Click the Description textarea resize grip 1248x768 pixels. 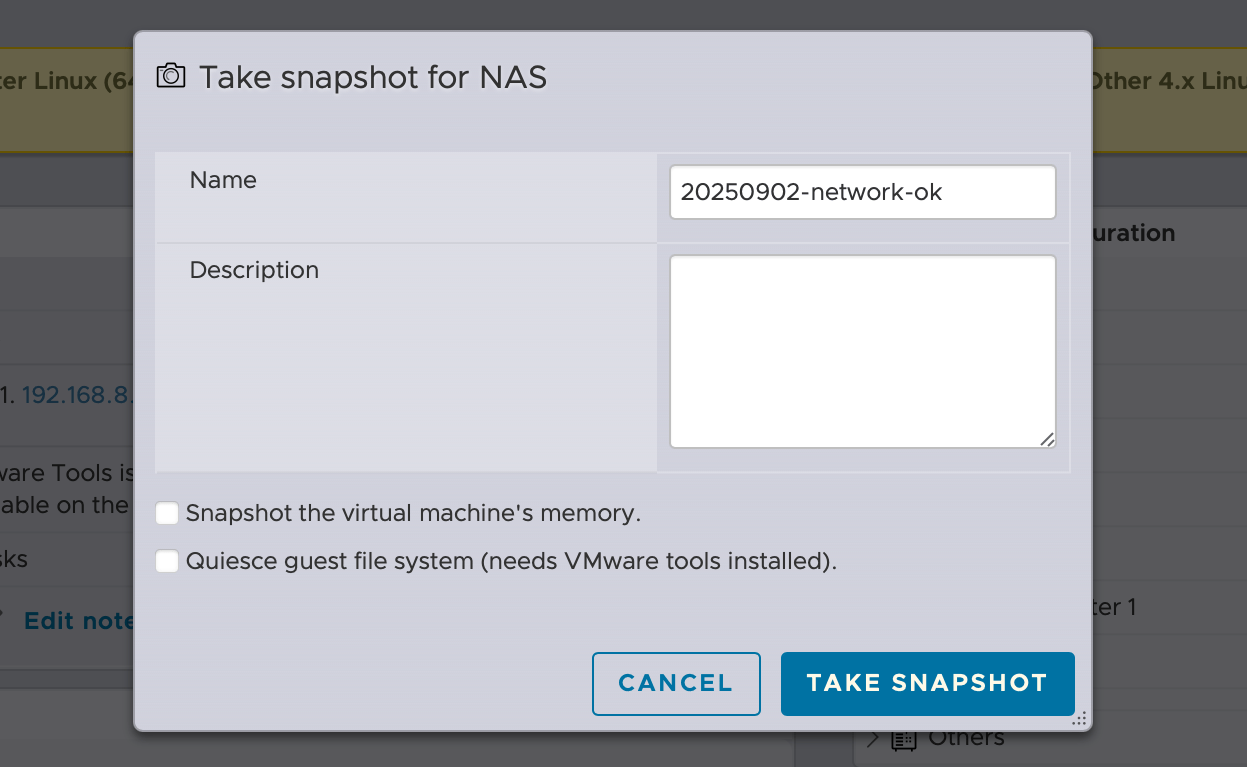1046,438
